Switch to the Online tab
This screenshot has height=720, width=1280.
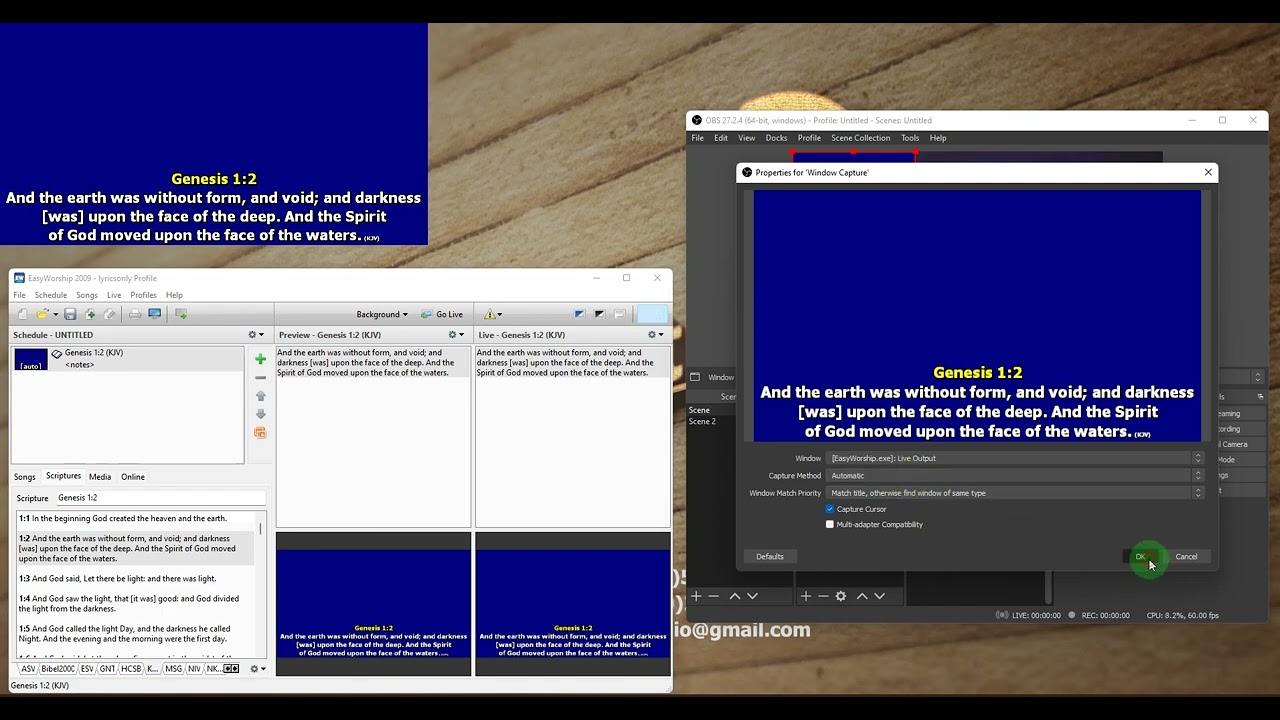coord(133,477)
